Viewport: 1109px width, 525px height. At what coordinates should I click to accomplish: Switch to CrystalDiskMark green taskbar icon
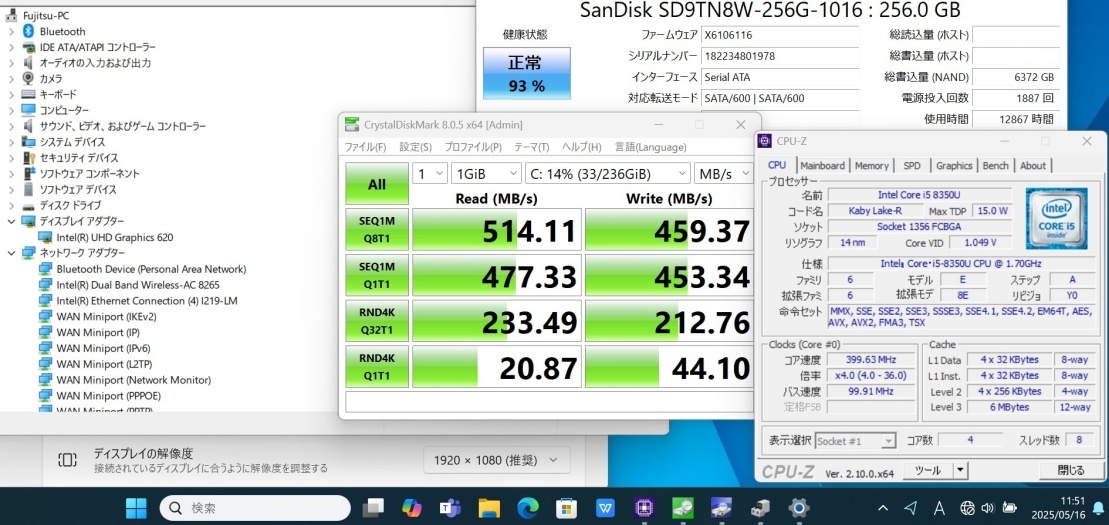683,507
